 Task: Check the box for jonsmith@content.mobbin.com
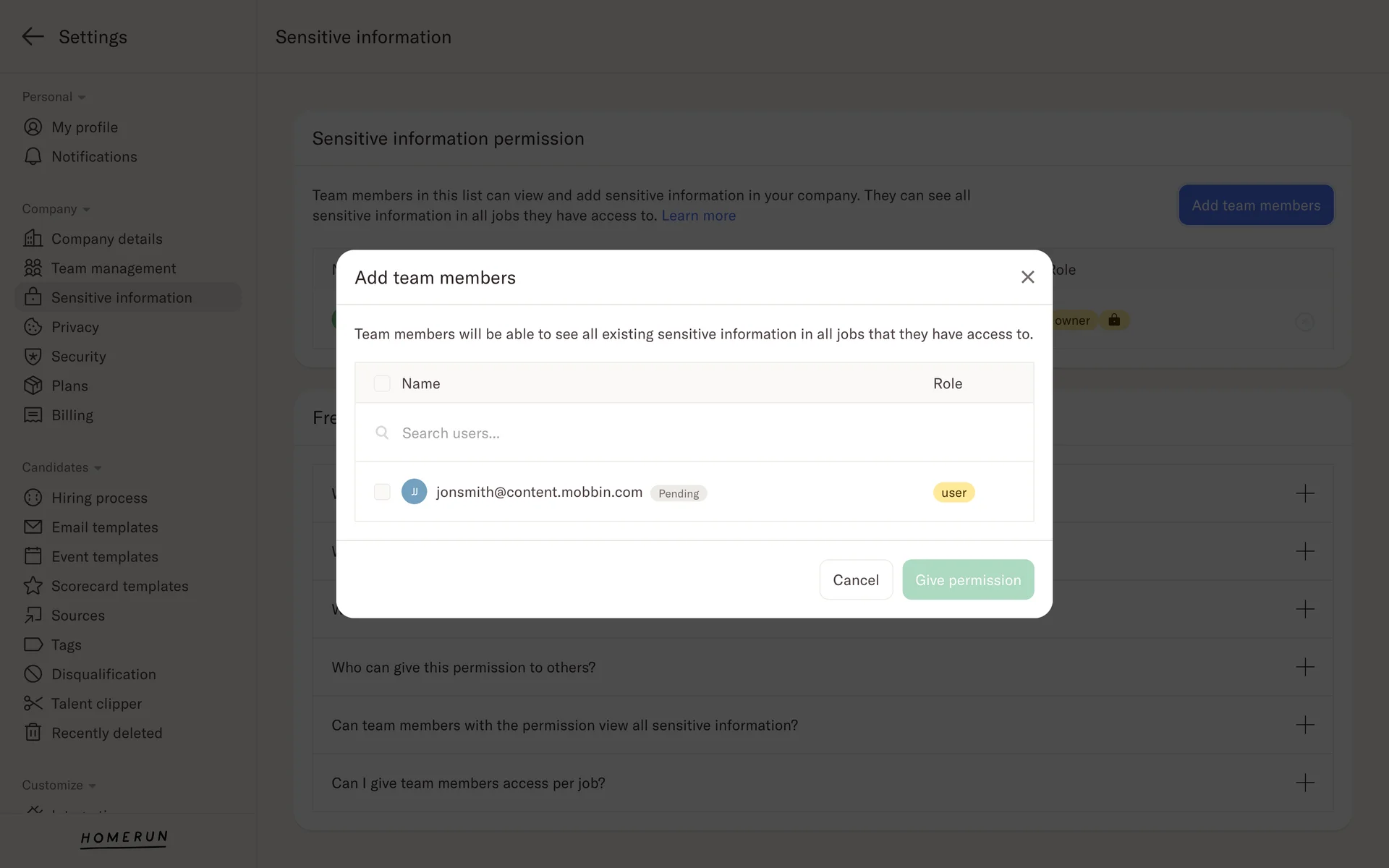[382, 492]
